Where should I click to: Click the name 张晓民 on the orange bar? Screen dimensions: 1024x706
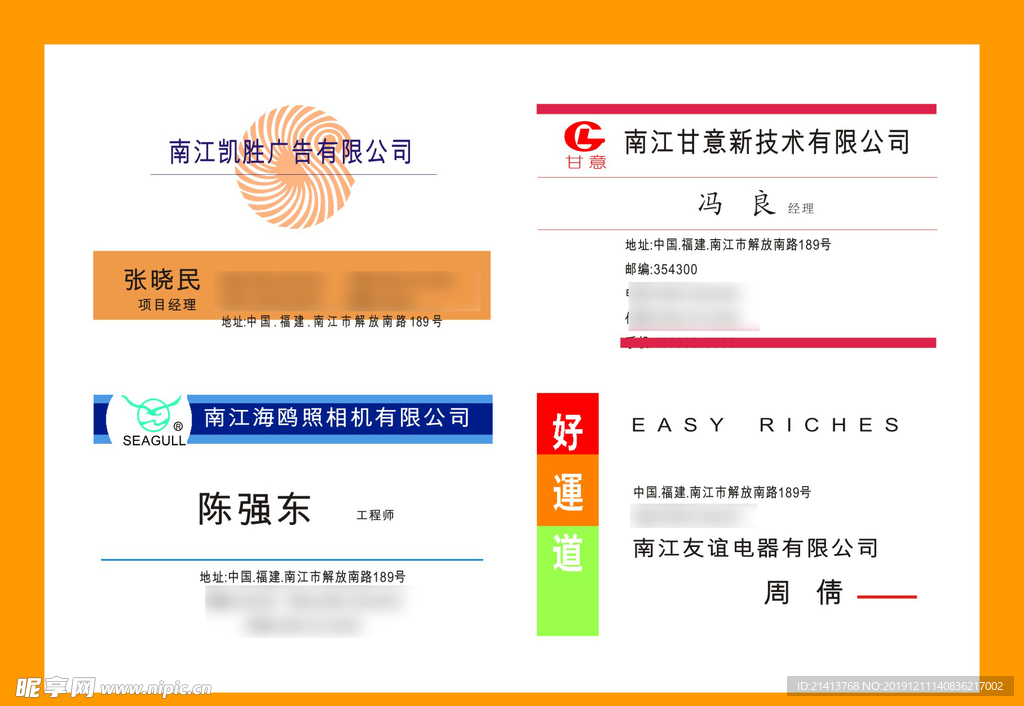coord(162,280)
